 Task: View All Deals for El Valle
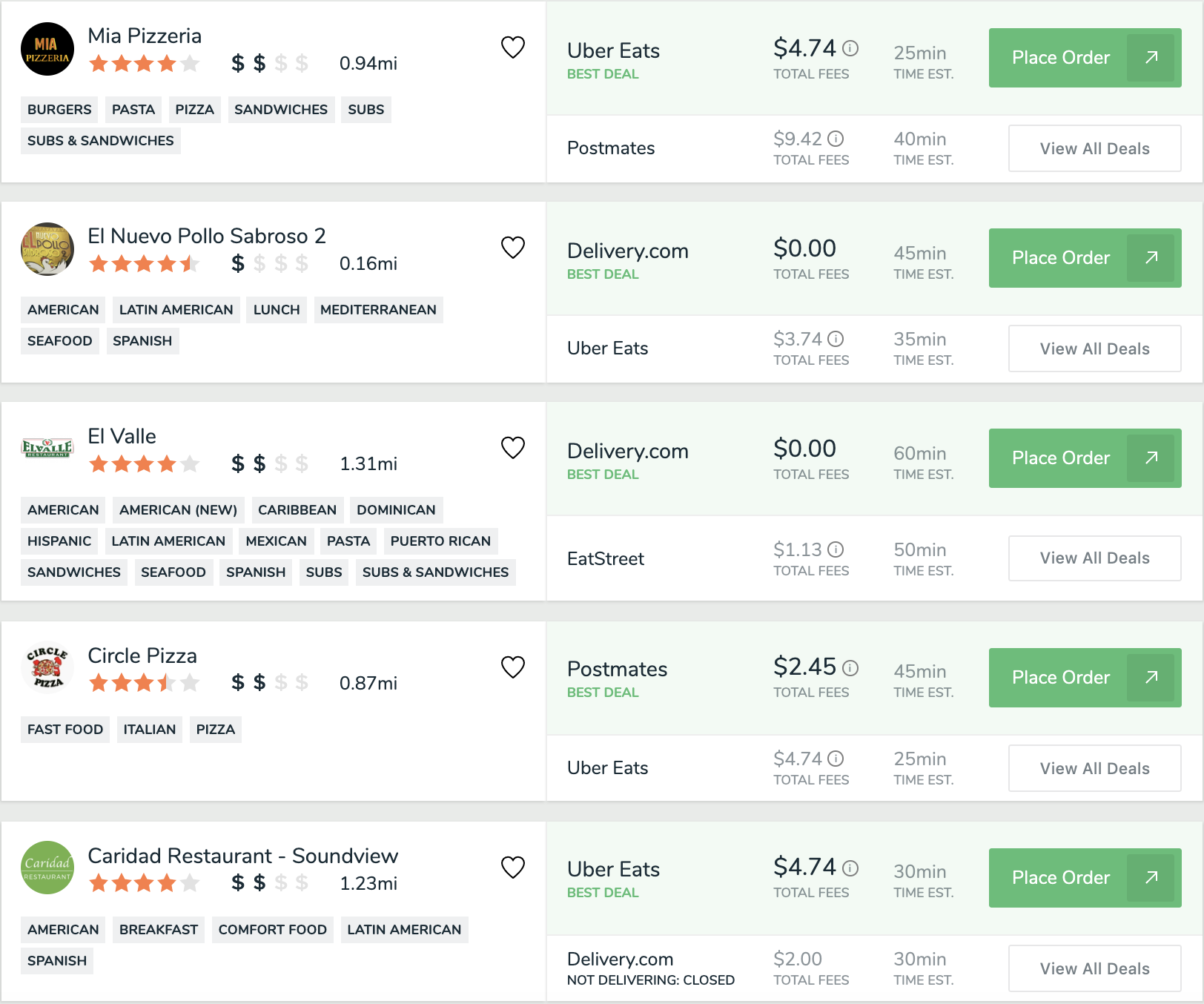tap(1094, 558)
